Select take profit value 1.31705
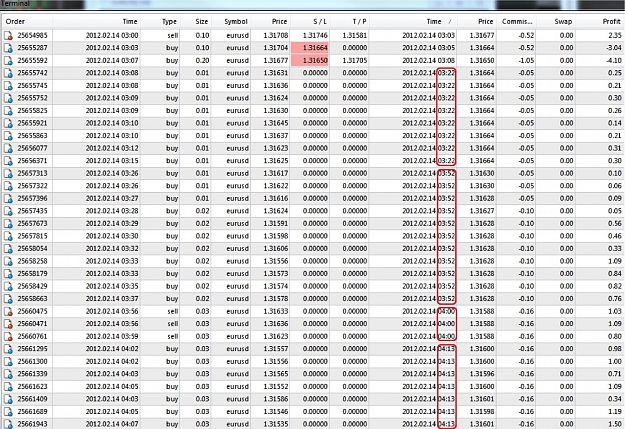This screenshot has width=625, height=429. pyautogui.click(x=354, y=61)
